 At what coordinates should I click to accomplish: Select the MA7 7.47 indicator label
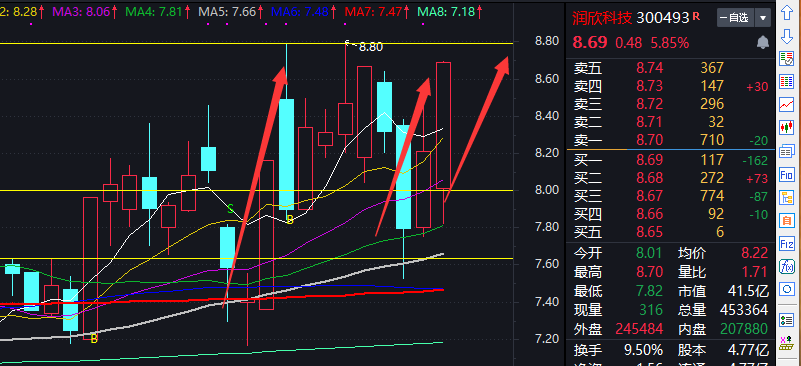(x=375, y=11)
